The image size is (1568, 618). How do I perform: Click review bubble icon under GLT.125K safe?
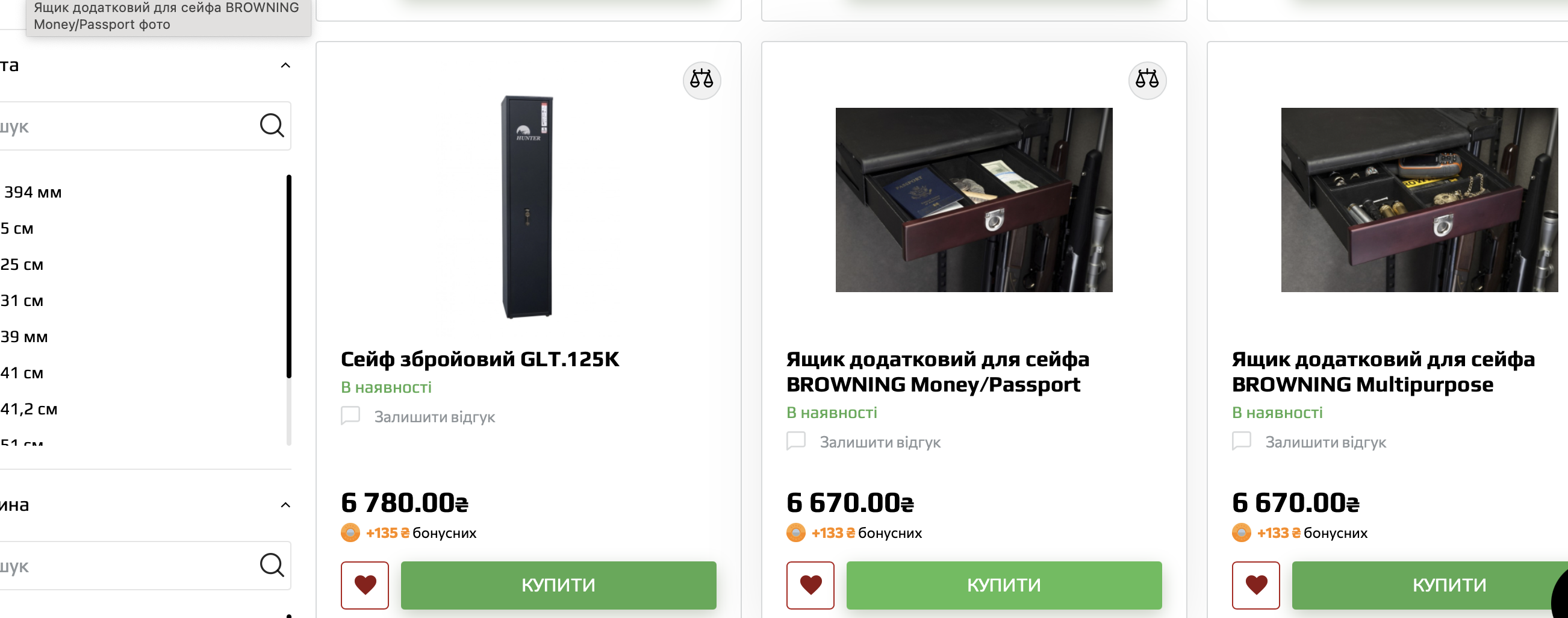(x=350, y=416)
